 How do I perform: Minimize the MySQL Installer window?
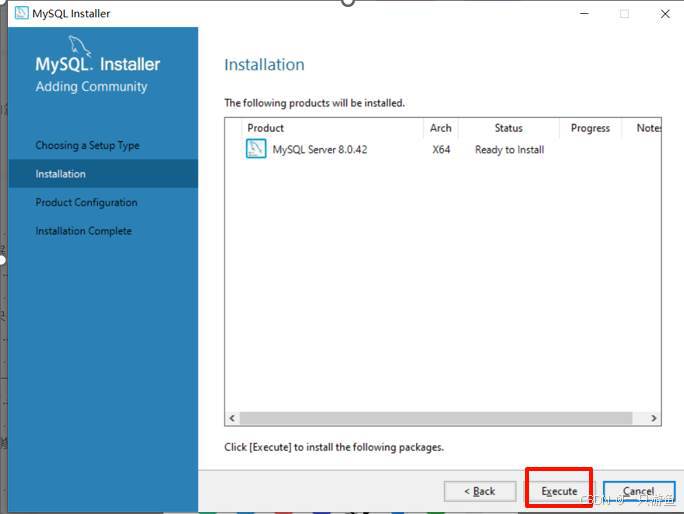click(584, 14)
